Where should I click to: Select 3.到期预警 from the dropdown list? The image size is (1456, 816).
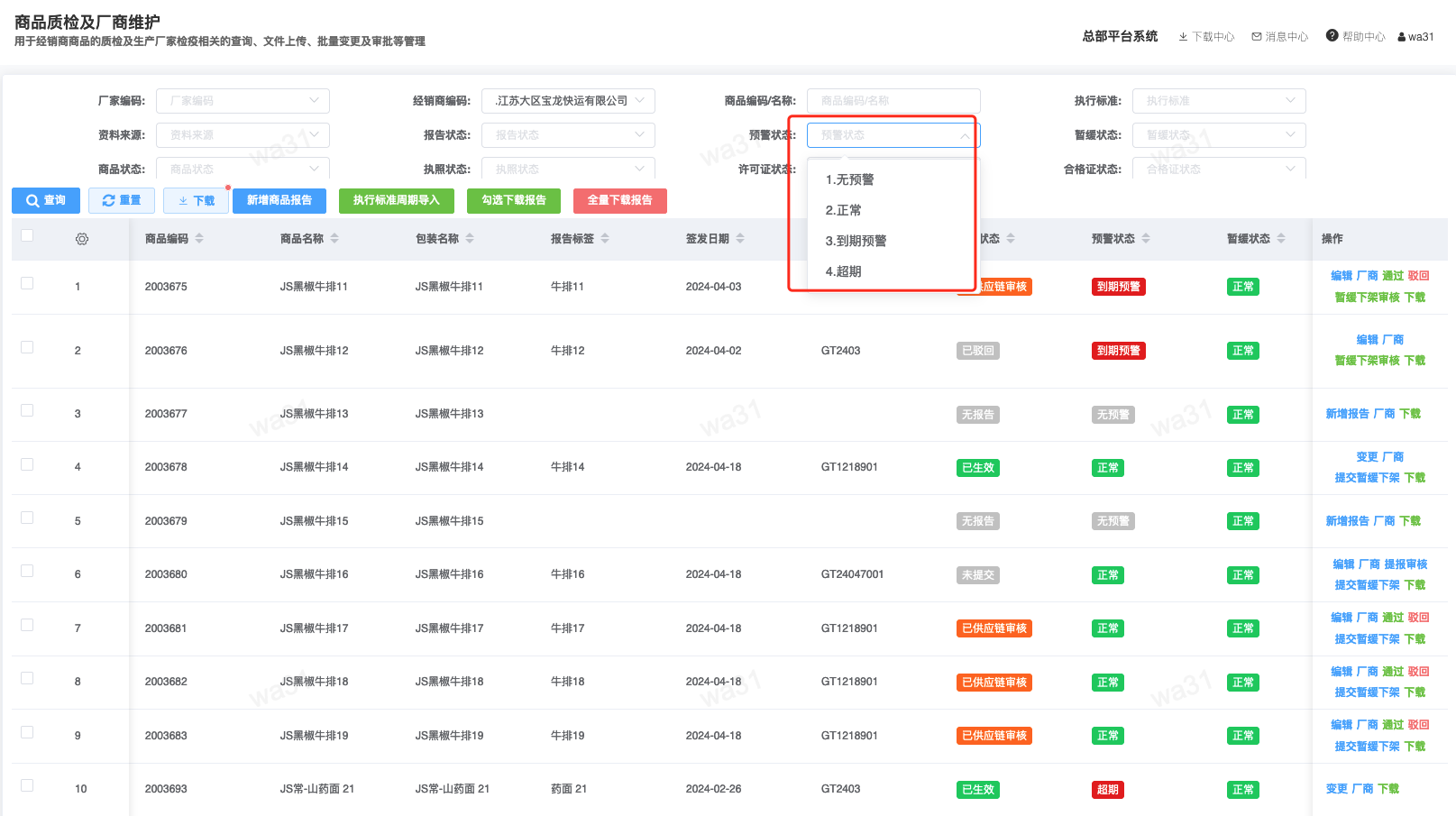[856, 241]
